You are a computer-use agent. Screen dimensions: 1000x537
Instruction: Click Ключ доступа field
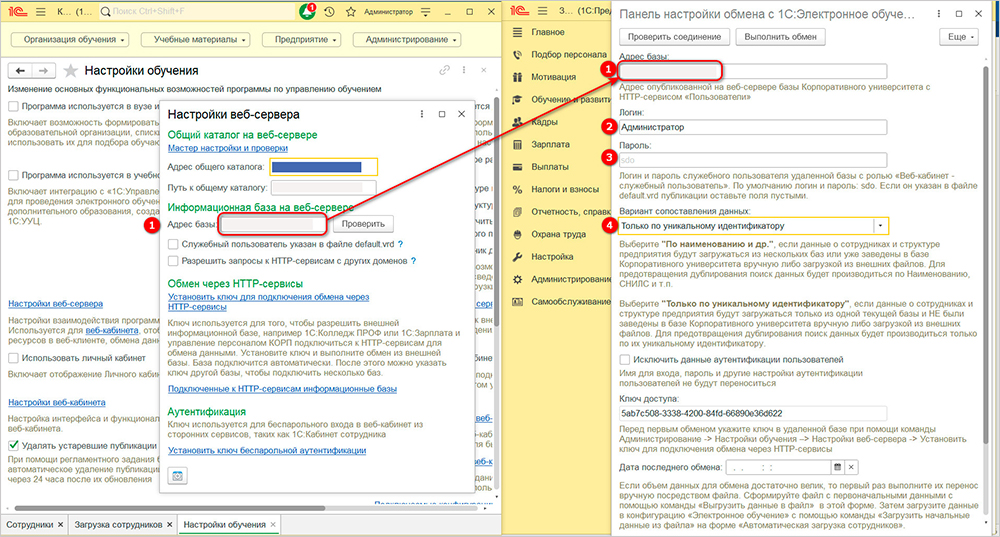(753, 413)
